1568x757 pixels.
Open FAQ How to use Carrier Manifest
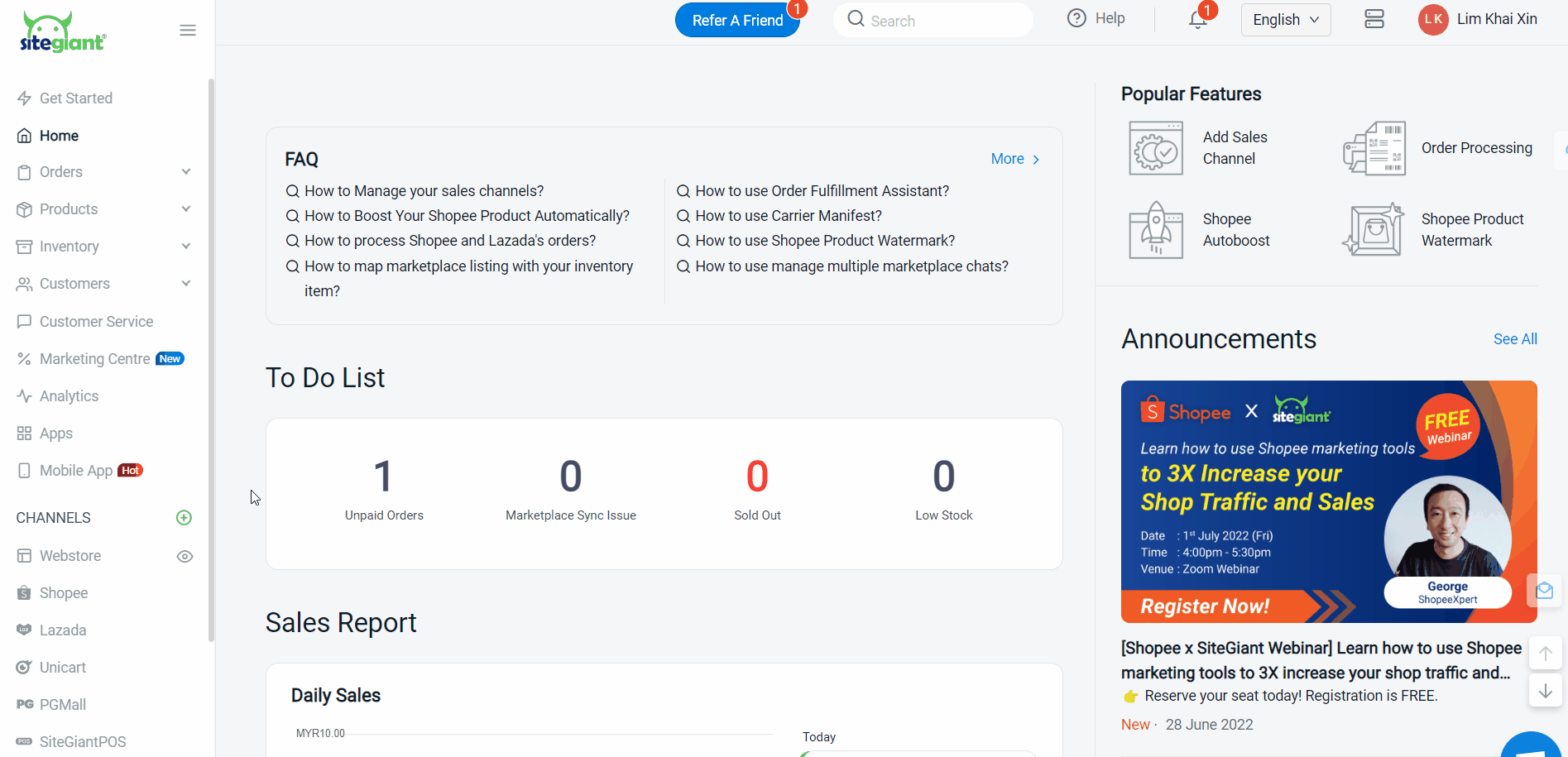pos(788,216)
